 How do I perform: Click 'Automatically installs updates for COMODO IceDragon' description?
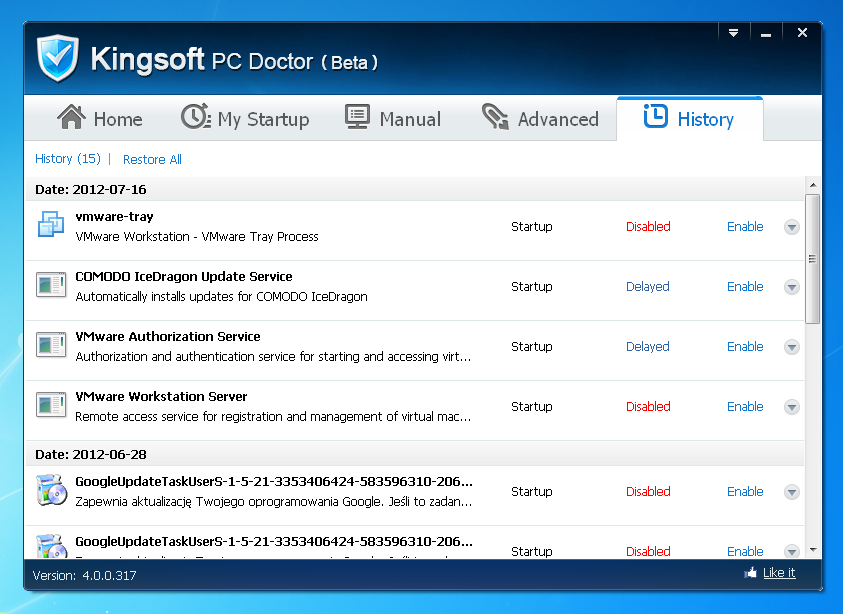(x=222, y=297)
